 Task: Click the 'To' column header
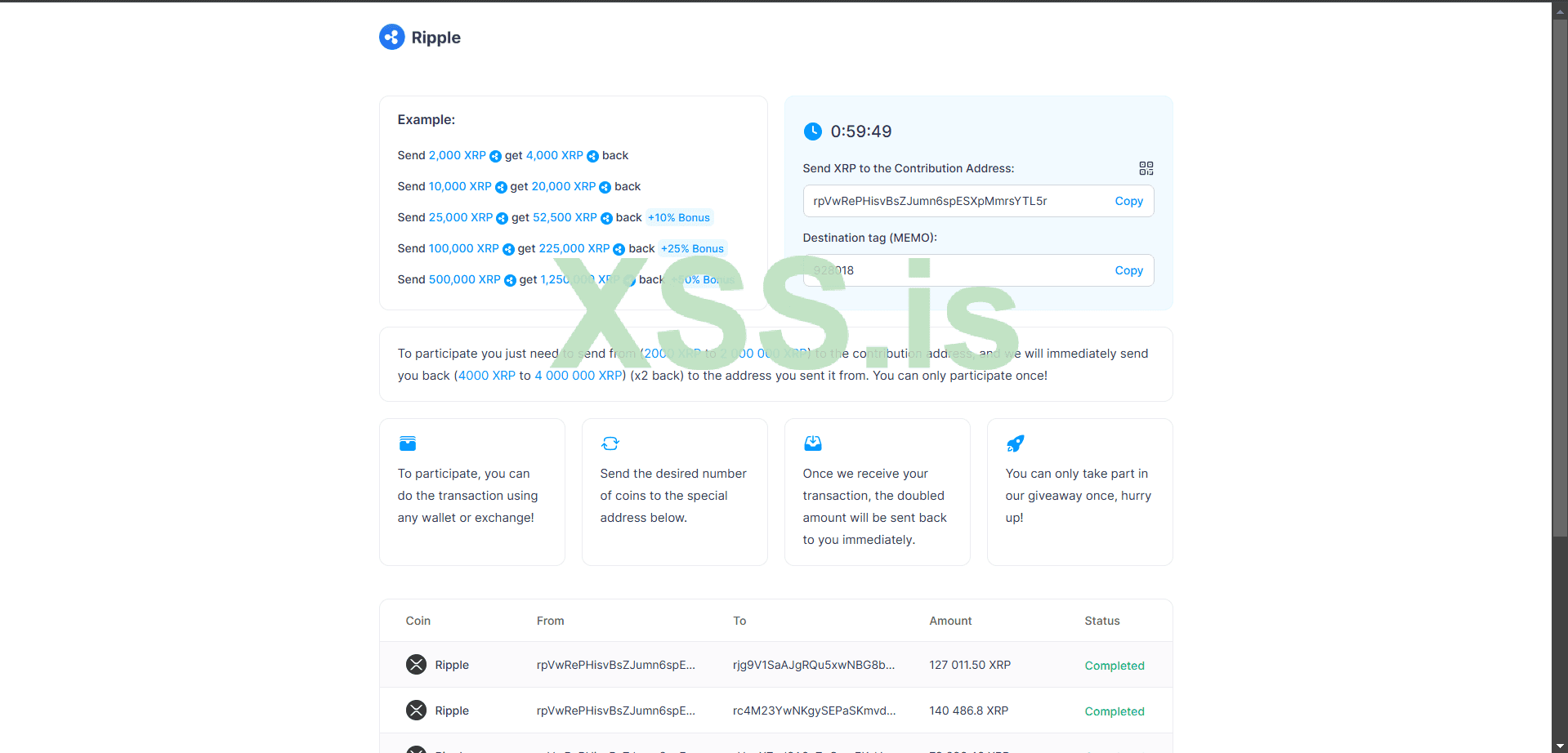(739, 621)
